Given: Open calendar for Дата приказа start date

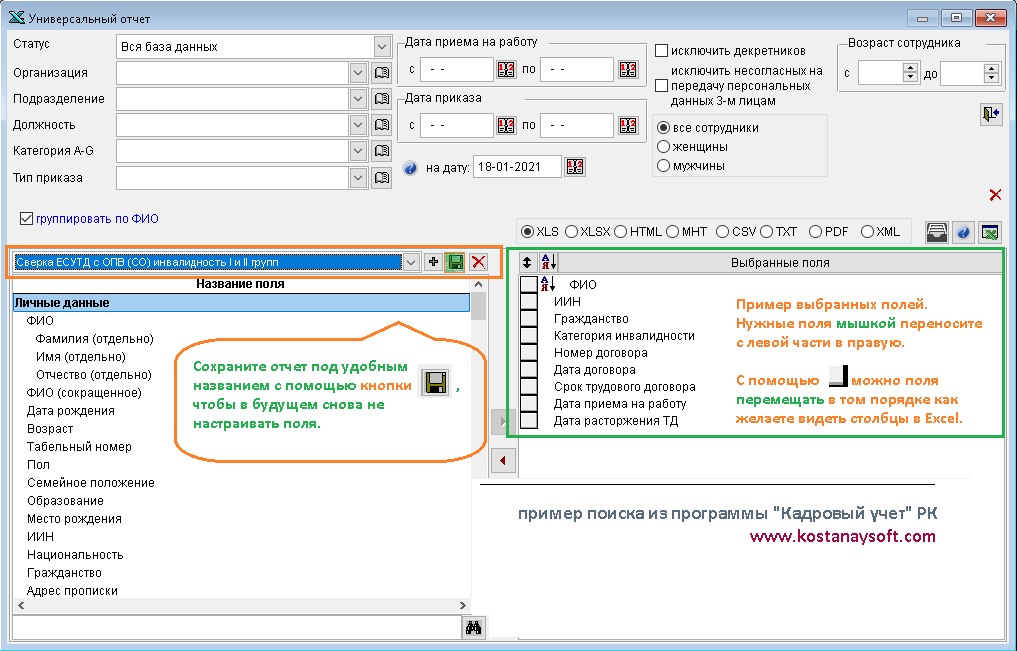Looking at the screenshot, I should coord(506,125).
